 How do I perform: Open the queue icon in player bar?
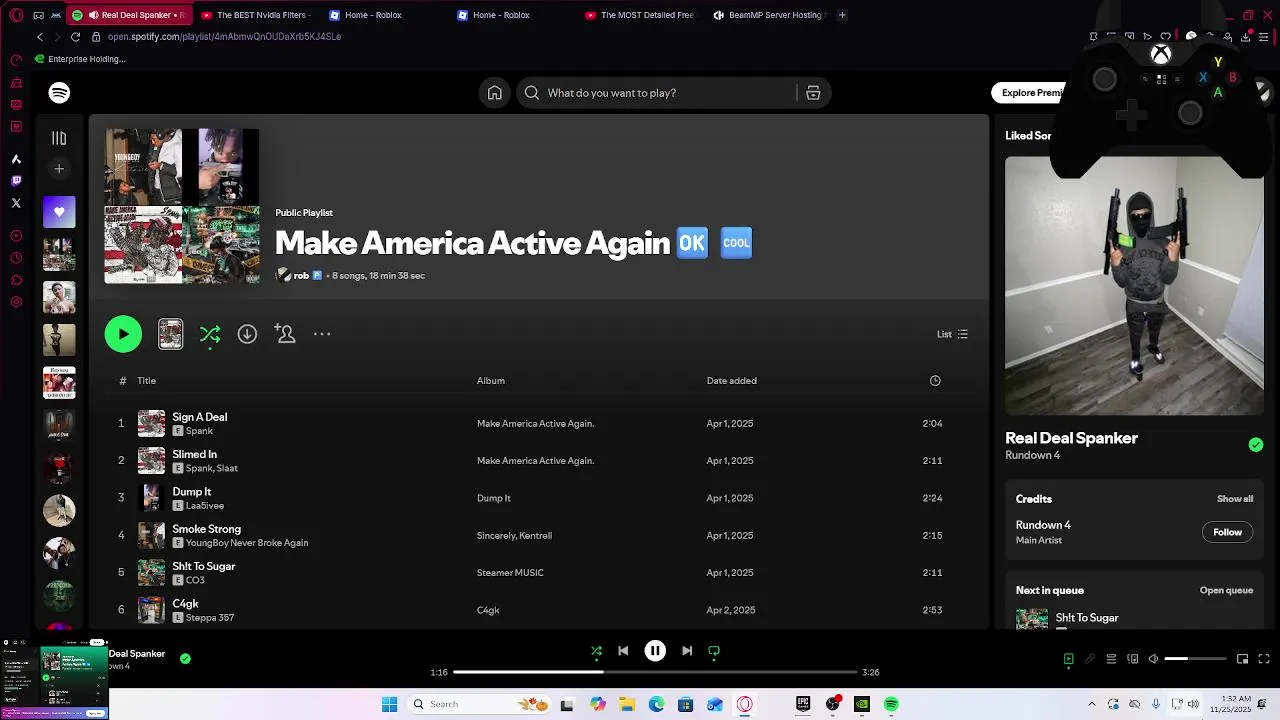(1111, 659)
